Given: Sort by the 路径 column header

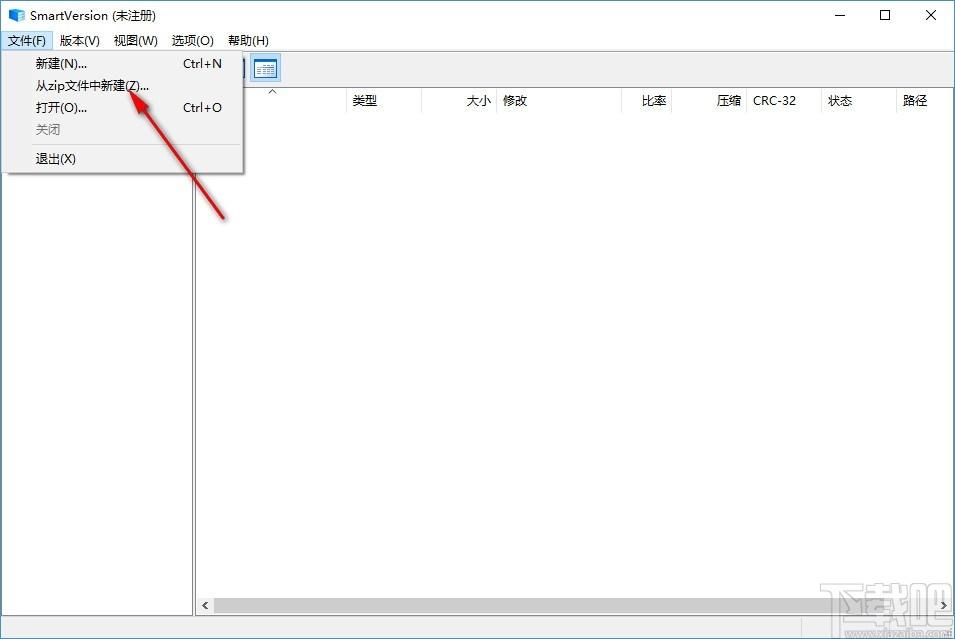Looking at the screenshot, I should pyautogui.click(x=925, y=101).
